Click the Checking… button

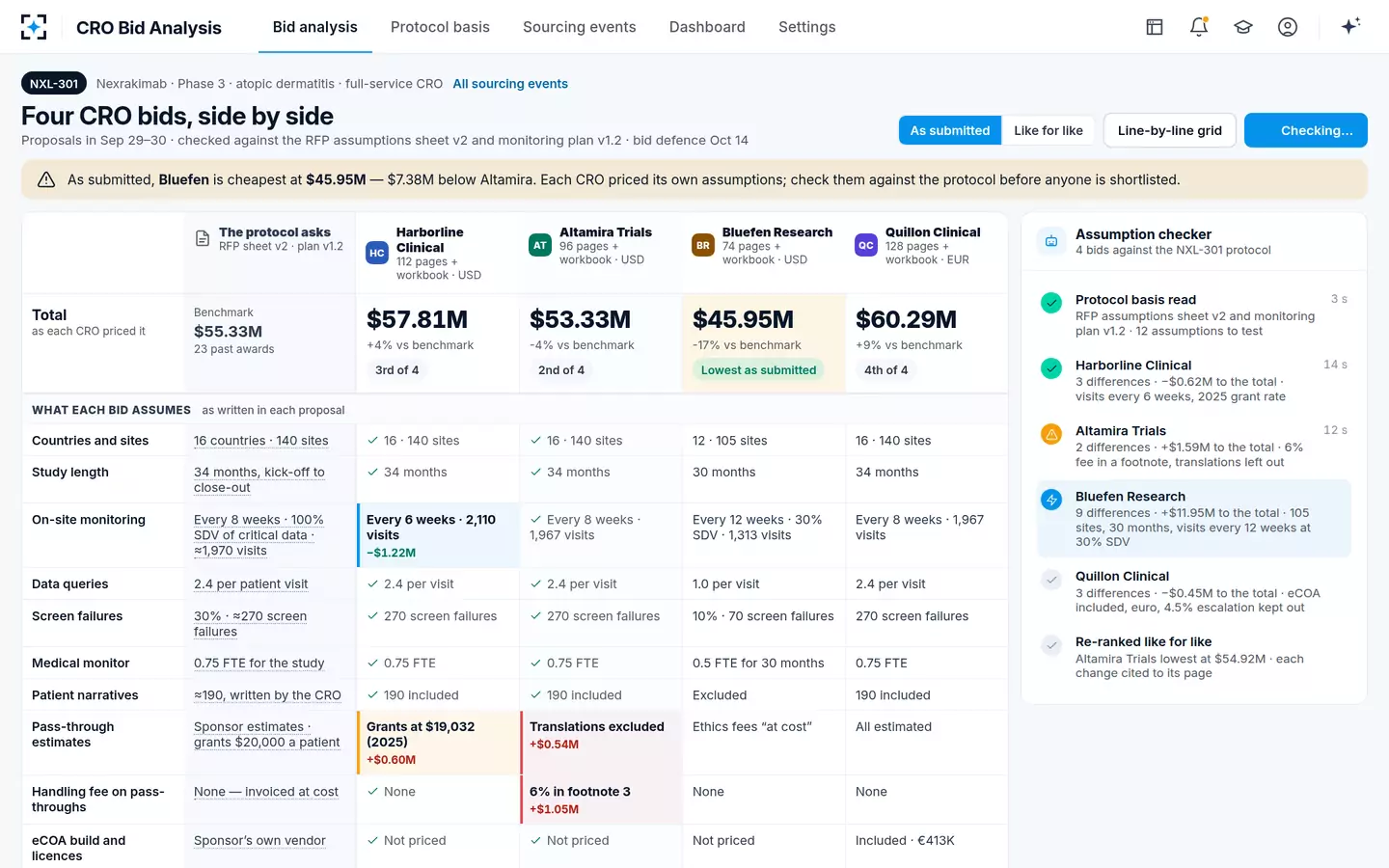1306,130
